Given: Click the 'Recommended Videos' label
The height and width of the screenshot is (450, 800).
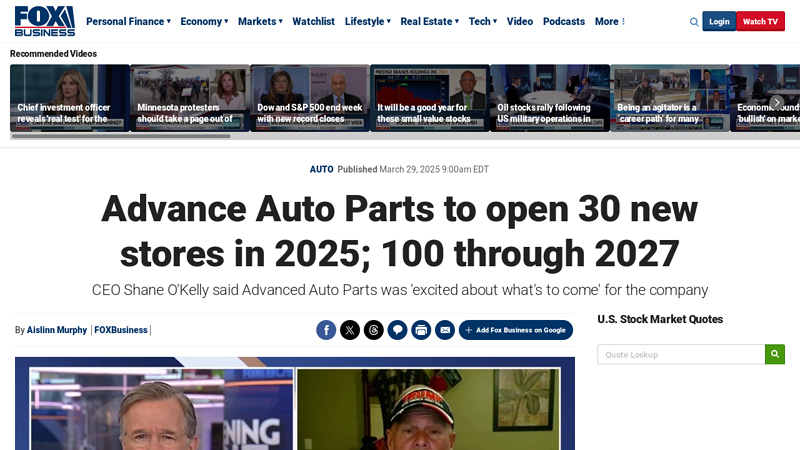Looking at the screenshot, I should (53, 54).
